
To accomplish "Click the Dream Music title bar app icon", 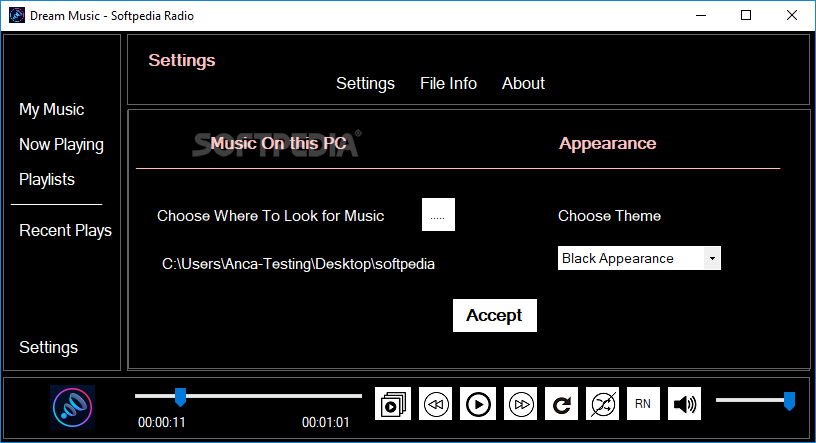I will point(17,15).
